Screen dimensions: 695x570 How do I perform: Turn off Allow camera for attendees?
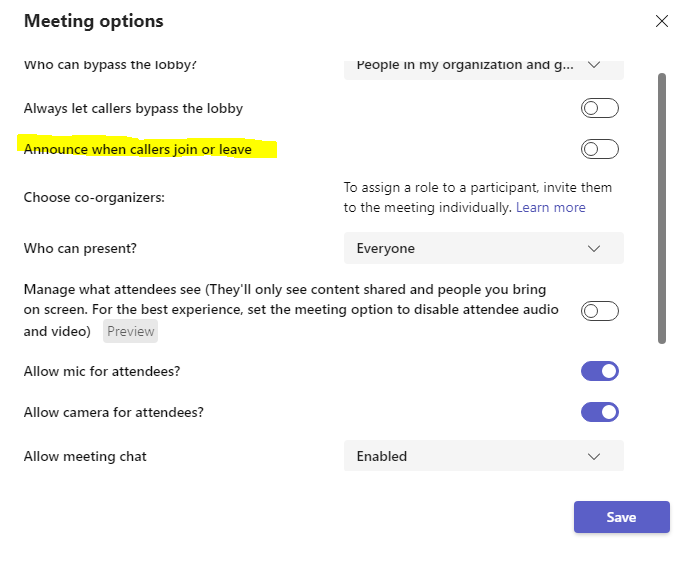click(x=600, y=412)
